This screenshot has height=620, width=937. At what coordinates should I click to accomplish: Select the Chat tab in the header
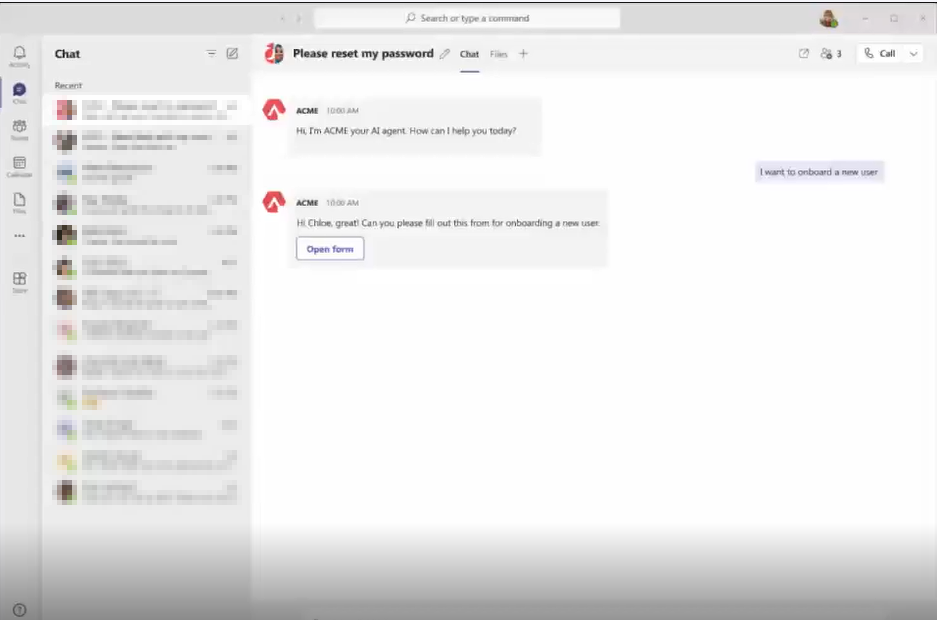click(x=469, y=54)
